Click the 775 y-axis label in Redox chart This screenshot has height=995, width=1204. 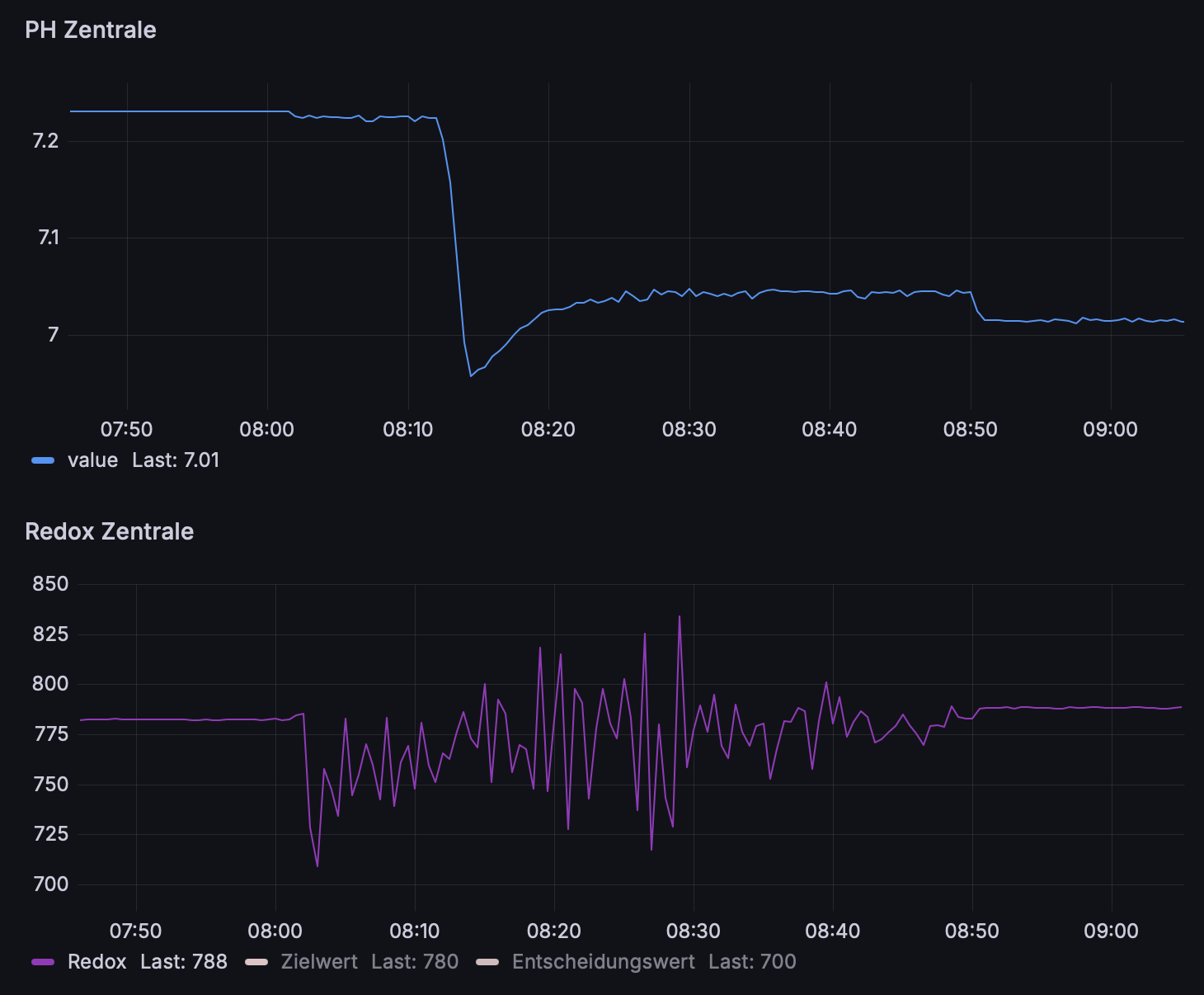click(x=50, y=734)
